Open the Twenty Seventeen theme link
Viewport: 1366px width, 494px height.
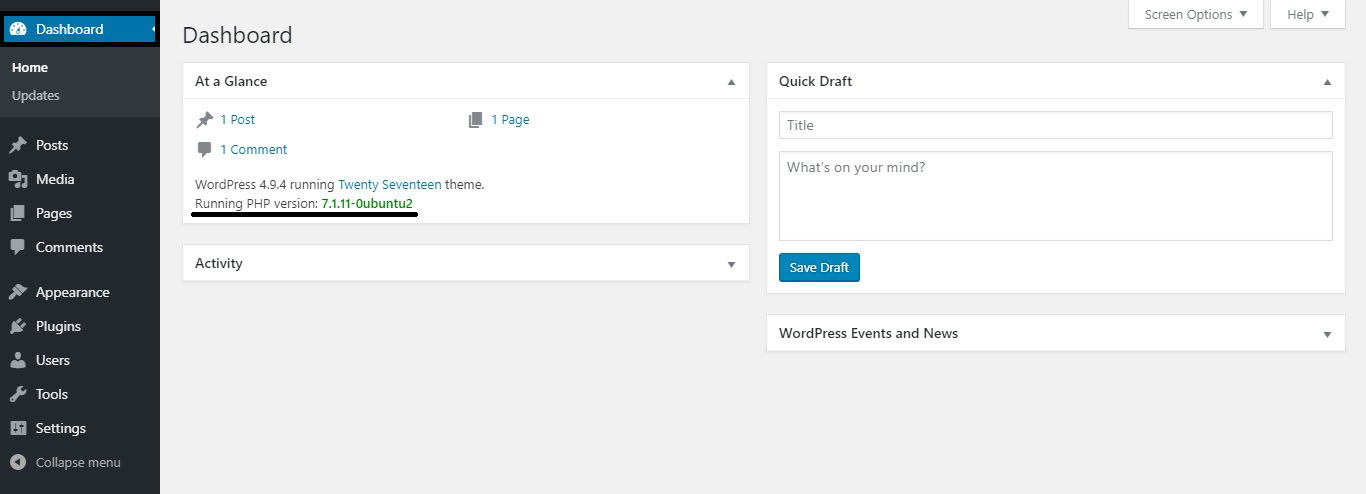[389, 185]
